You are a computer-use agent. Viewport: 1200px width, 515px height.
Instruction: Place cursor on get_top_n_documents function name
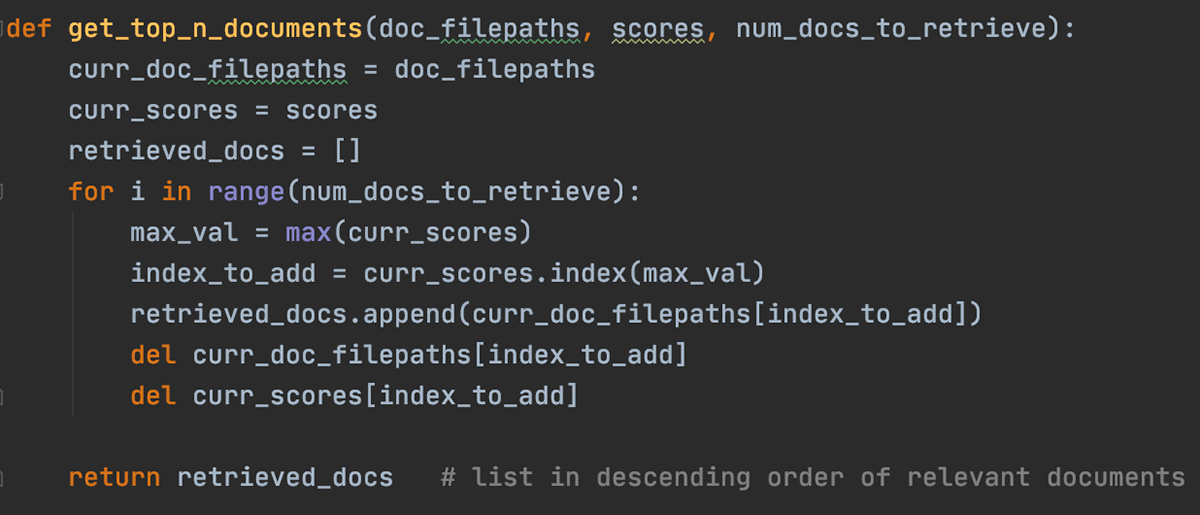[x=215, y=30]
